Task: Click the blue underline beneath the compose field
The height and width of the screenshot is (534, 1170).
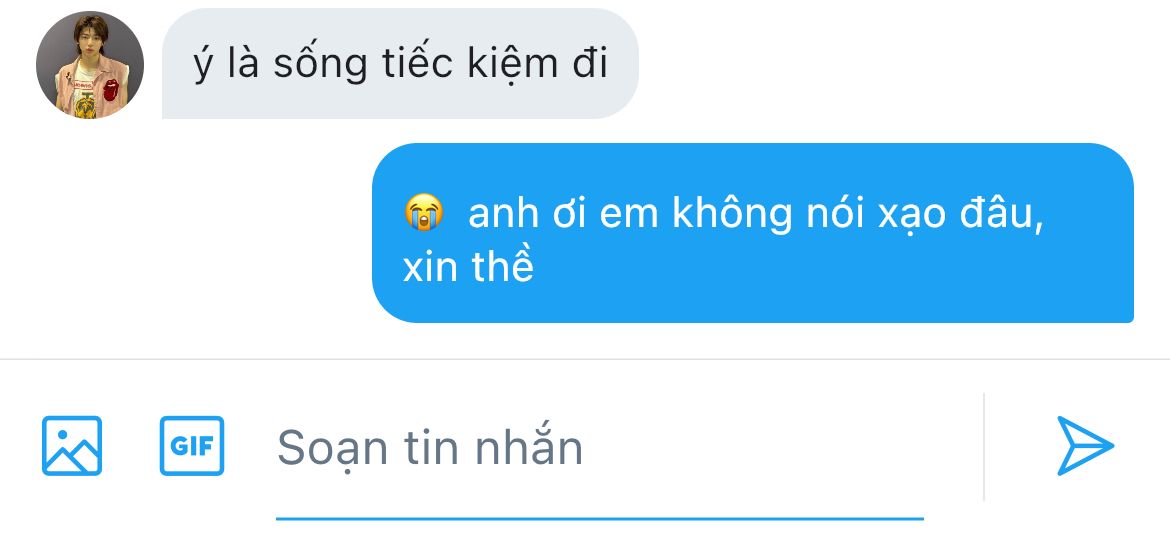Action: (x=600, y=518)
